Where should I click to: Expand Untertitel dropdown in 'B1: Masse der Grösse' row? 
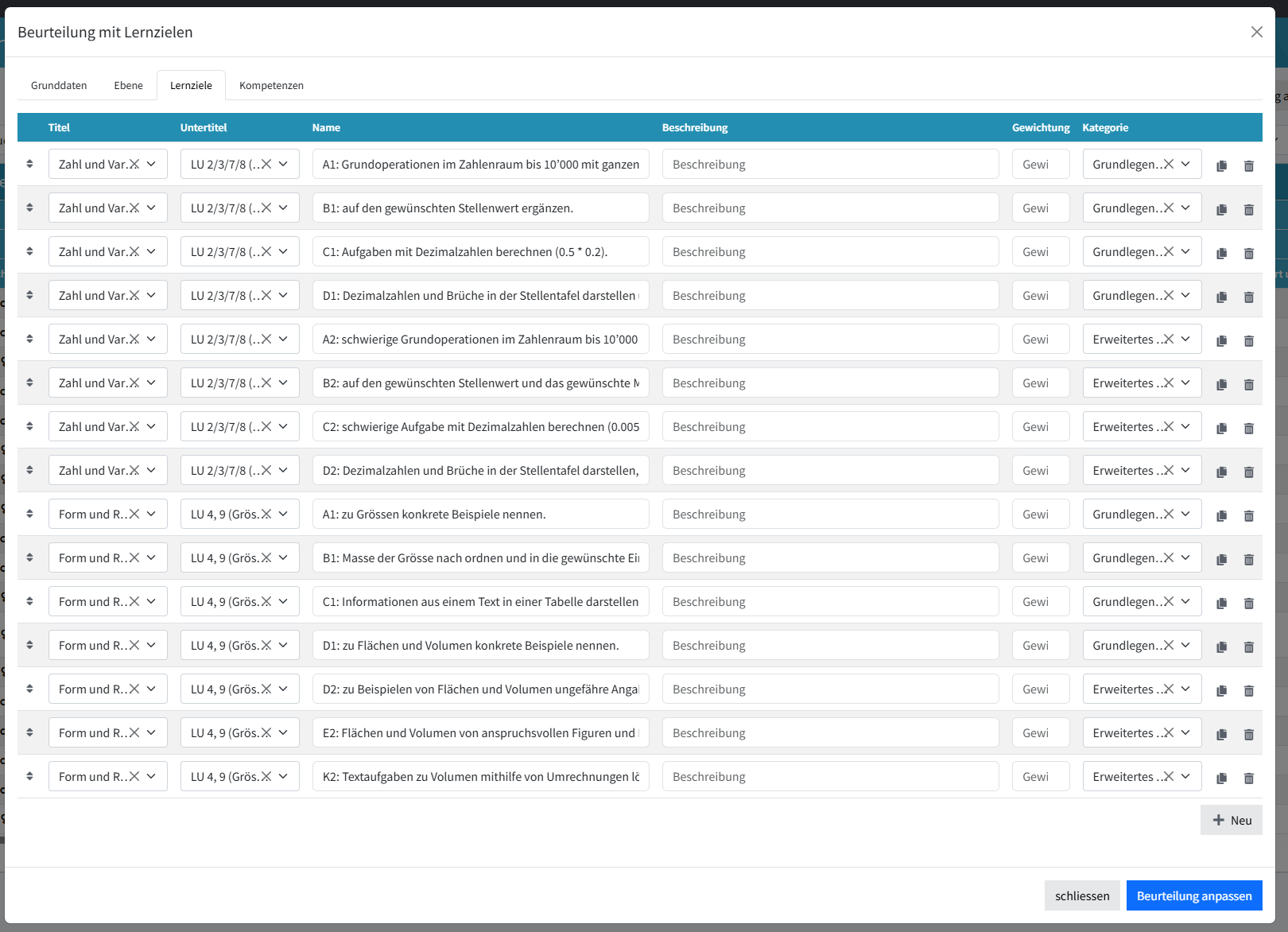click(x=283, y=557)
